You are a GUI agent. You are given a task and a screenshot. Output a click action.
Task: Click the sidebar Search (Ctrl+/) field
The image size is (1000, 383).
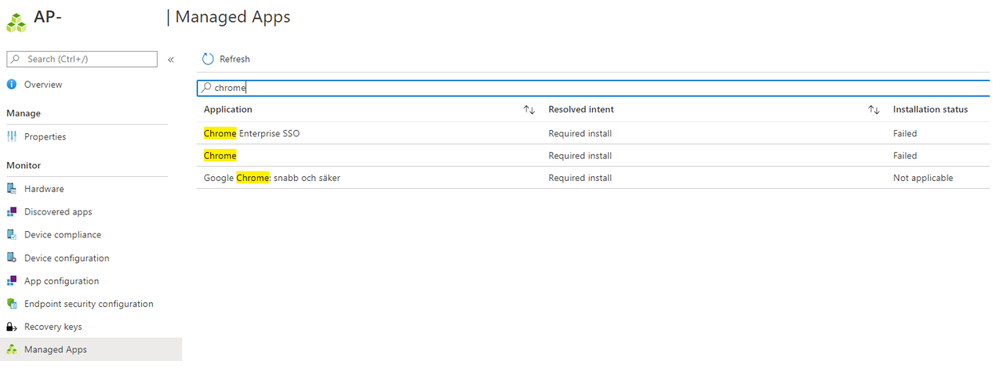pyautogui.click(x=82, y=59)
